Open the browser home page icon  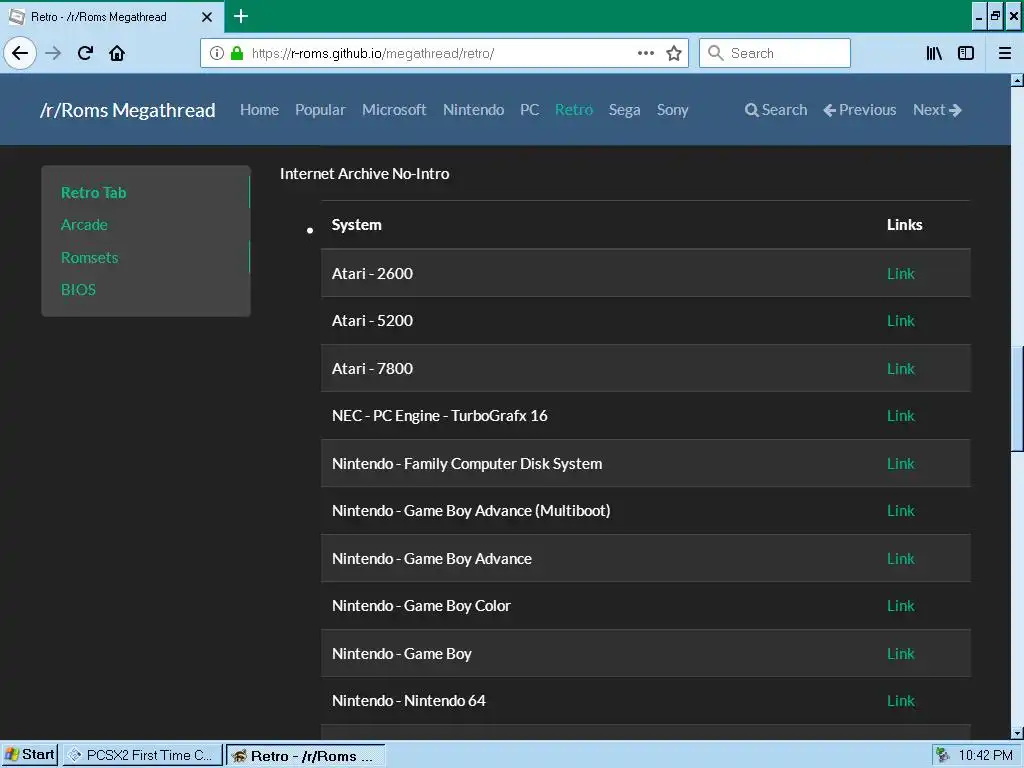click(117, 53)
